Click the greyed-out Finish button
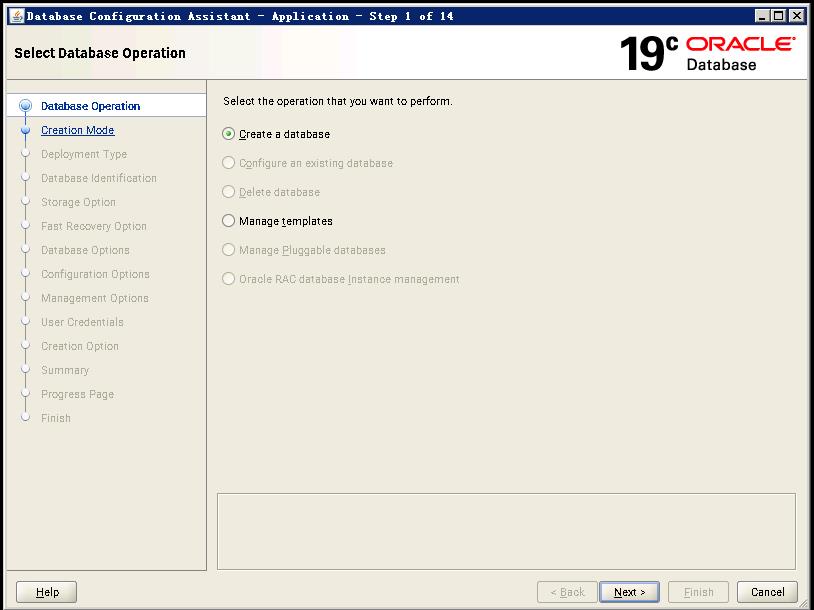The image size is (814, 610). (x=698, y=592)
